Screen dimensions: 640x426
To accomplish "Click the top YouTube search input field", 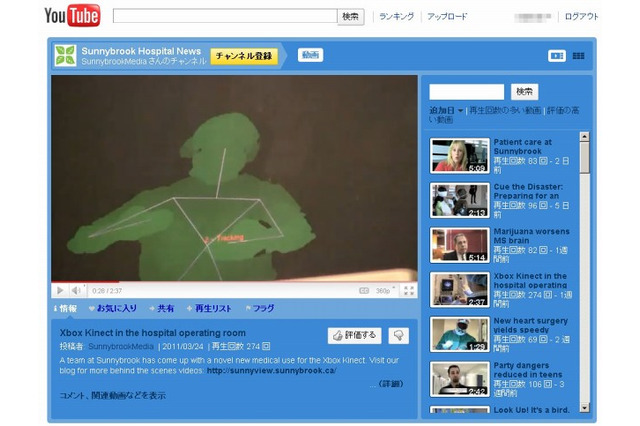I will pos(225,16).
